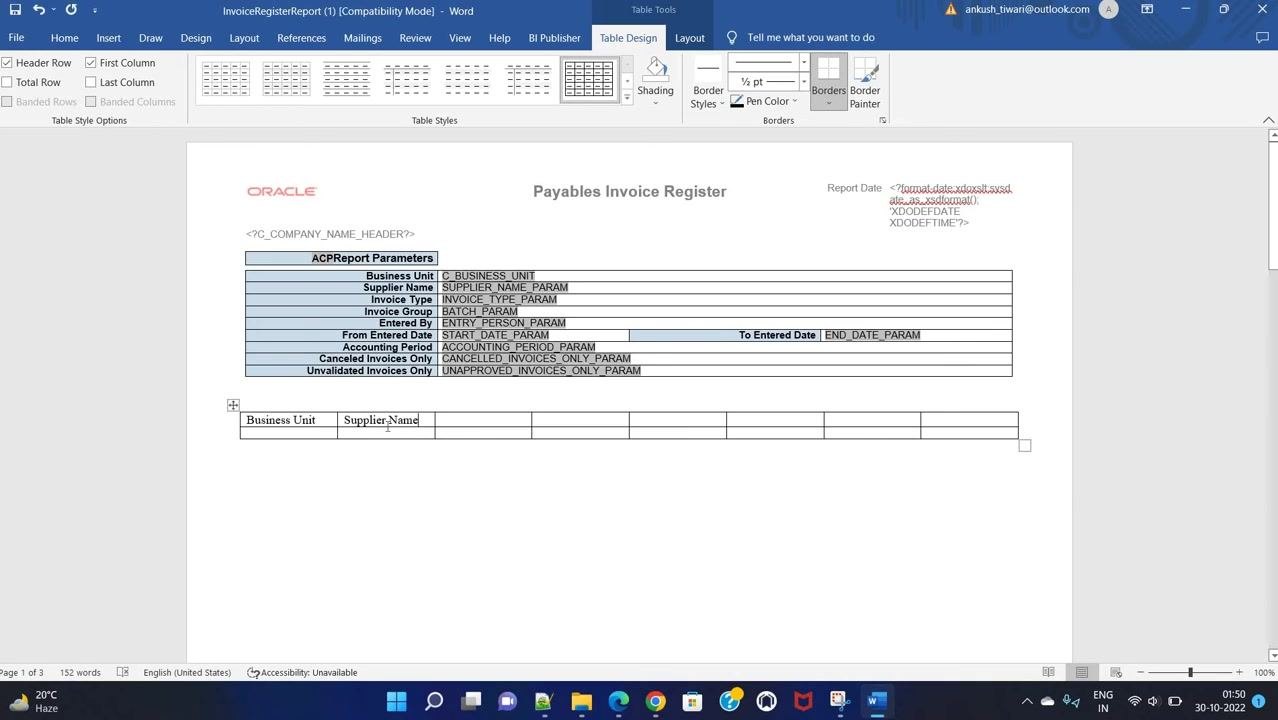
Task: Click the 100% zoom level
Action: point(1263,673)
